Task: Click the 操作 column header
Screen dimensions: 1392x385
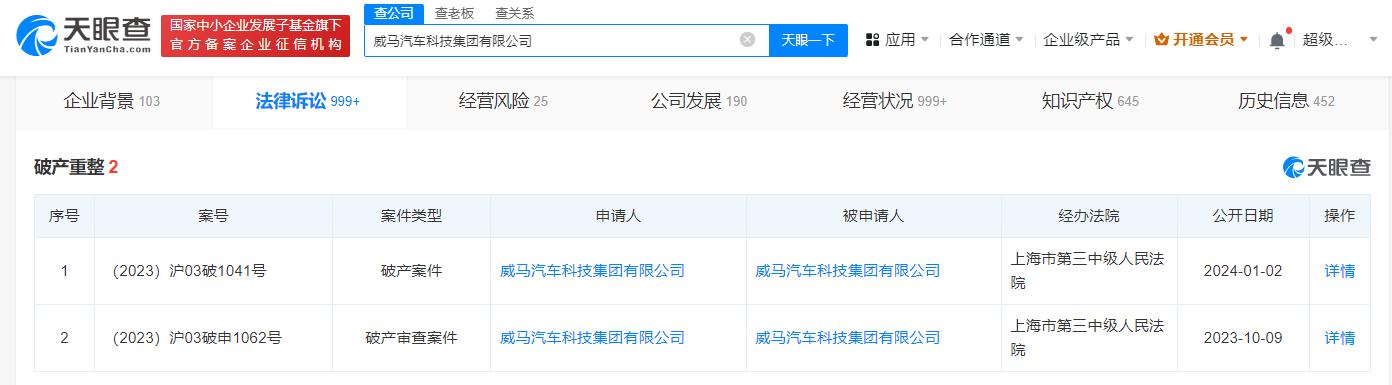Action: 1340,216
